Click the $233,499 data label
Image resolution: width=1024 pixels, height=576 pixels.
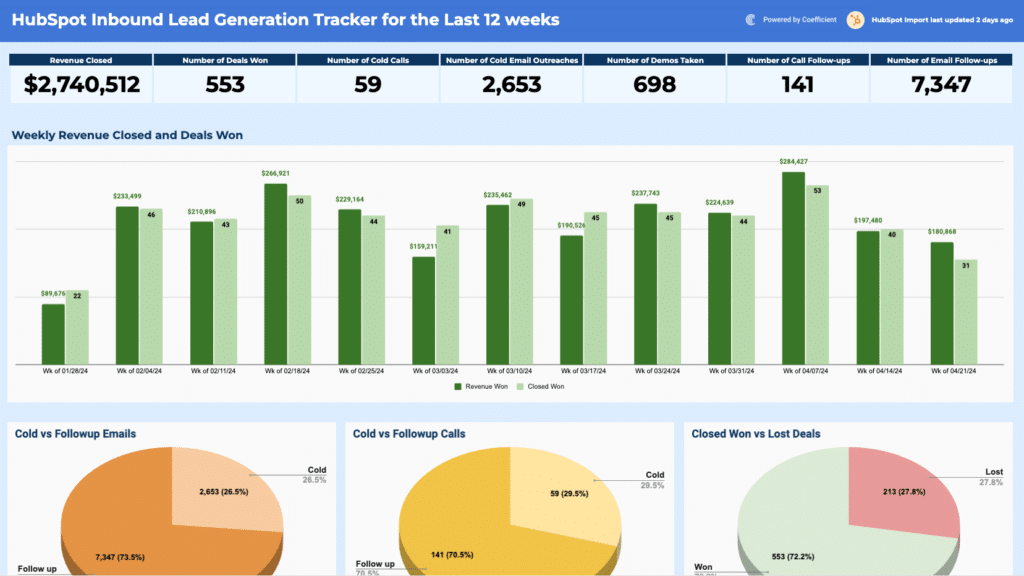tap(127, 196)
